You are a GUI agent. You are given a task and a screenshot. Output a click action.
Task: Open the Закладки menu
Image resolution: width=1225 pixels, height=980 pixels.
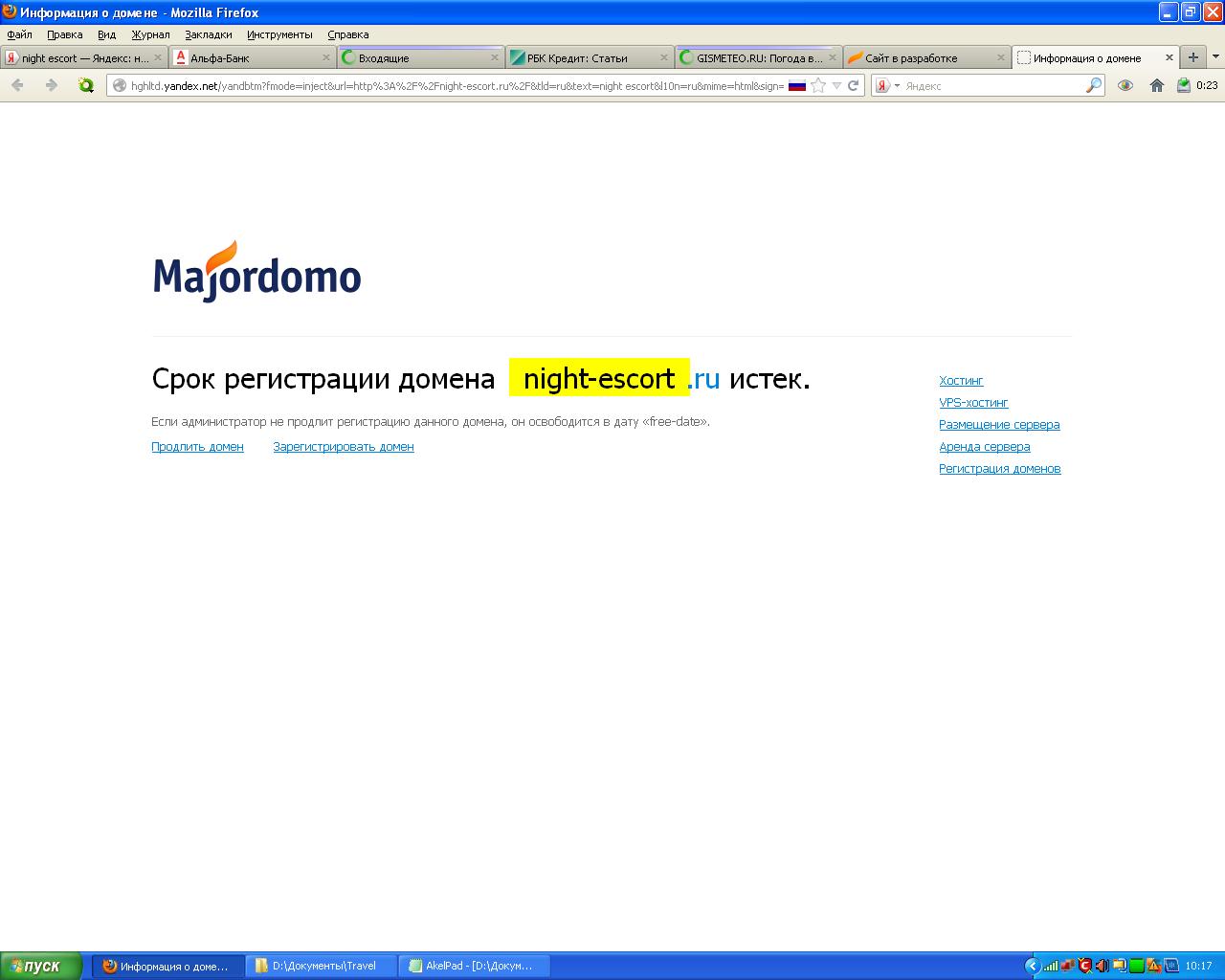pos(208,34)
